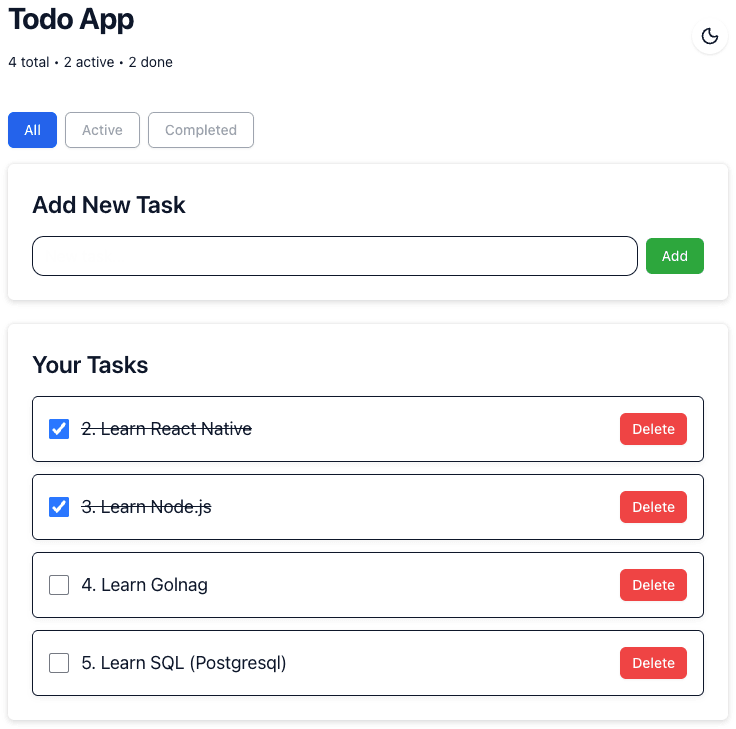
Task: Delete the Learn Node.js task
Action: (x=653, y=507)
